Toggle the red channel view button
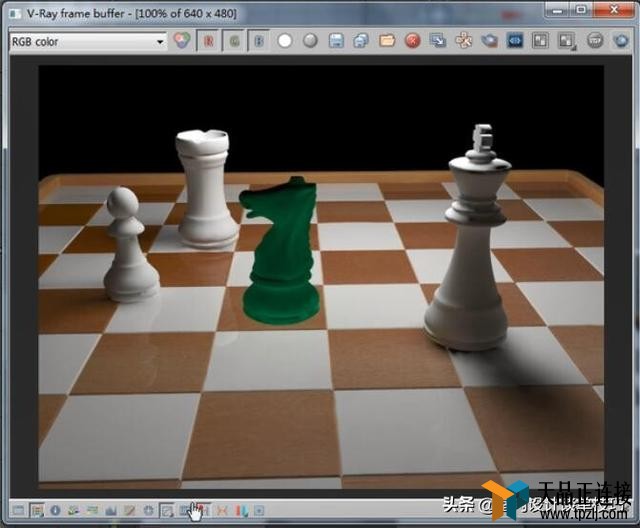 pos(209,41)
